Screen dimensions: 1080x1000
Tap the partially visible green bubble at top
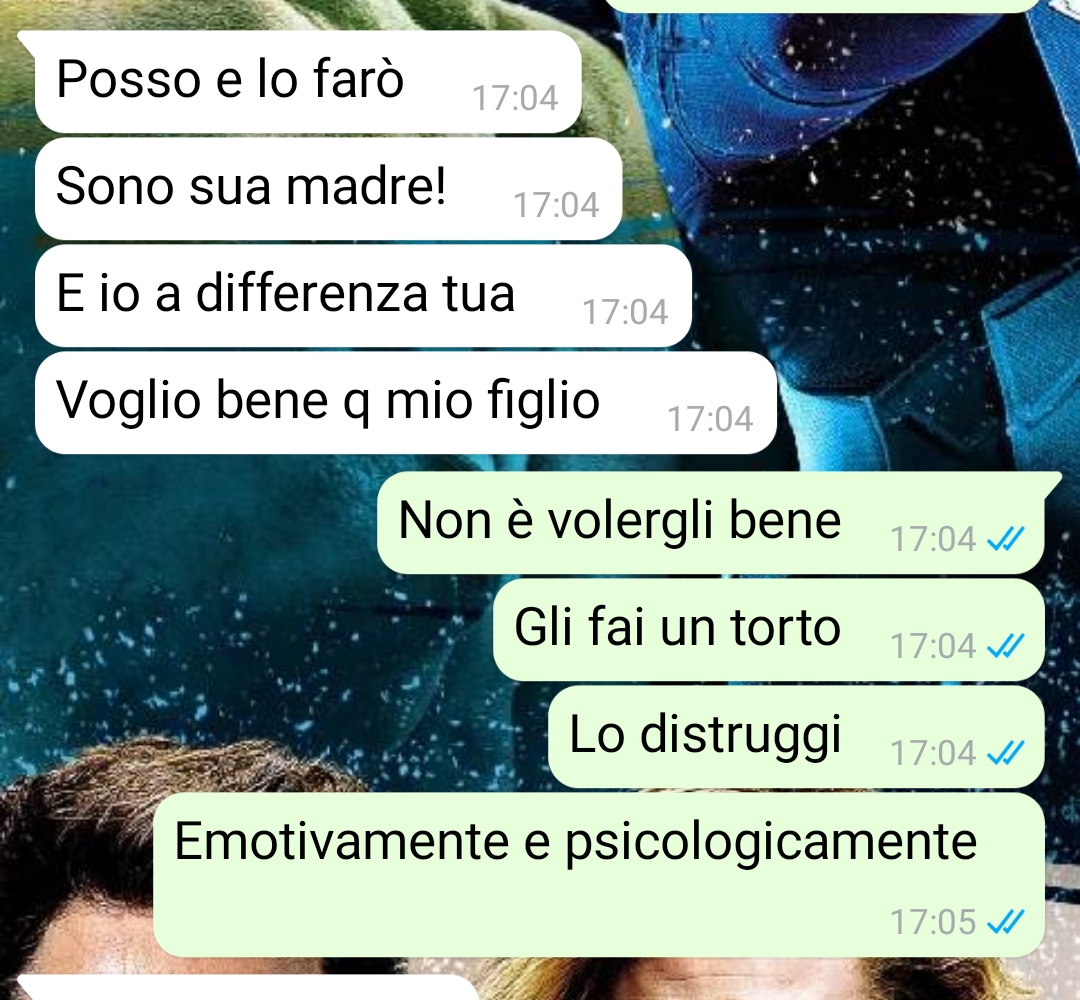[x=823, y=6]
